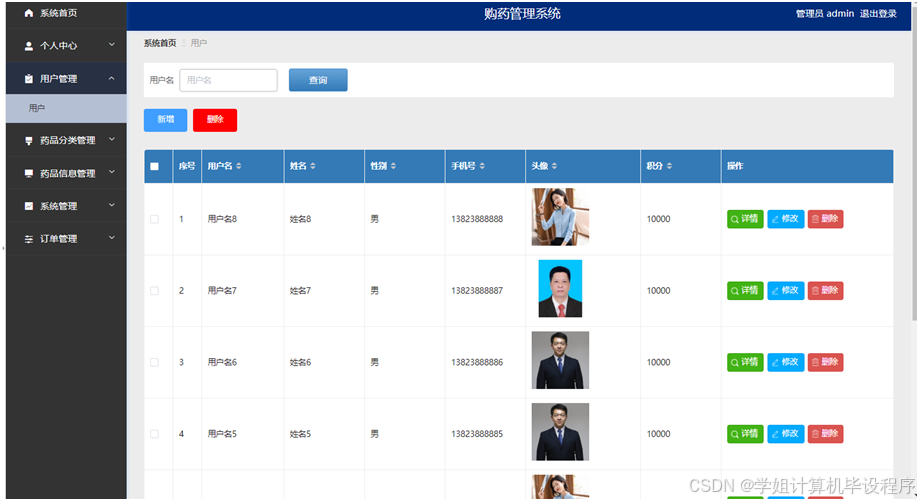Click 删除 for 用户名5 row

(825, 434)
